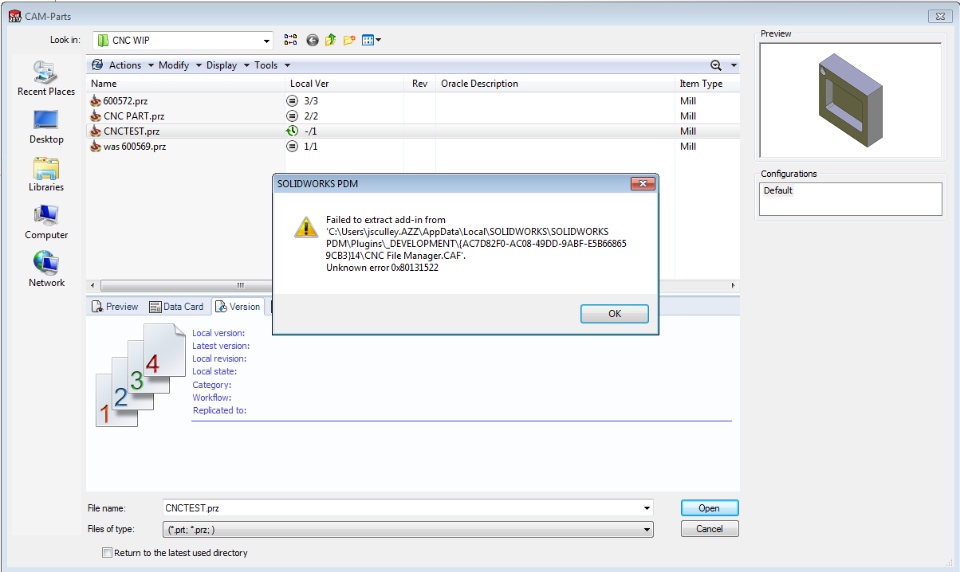
Task: Click the was 600569.prz file icon
Action: [x=96, y=146]
